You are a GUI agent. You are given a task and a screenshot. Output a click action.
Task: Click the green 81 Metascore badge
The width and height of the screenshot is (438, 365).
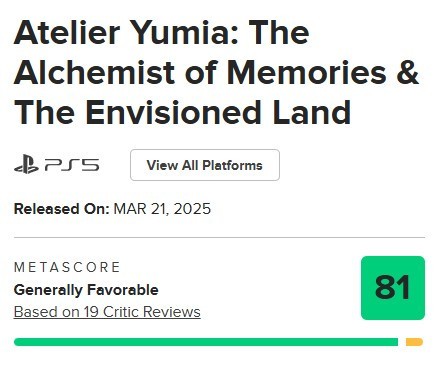pos(393,288)
